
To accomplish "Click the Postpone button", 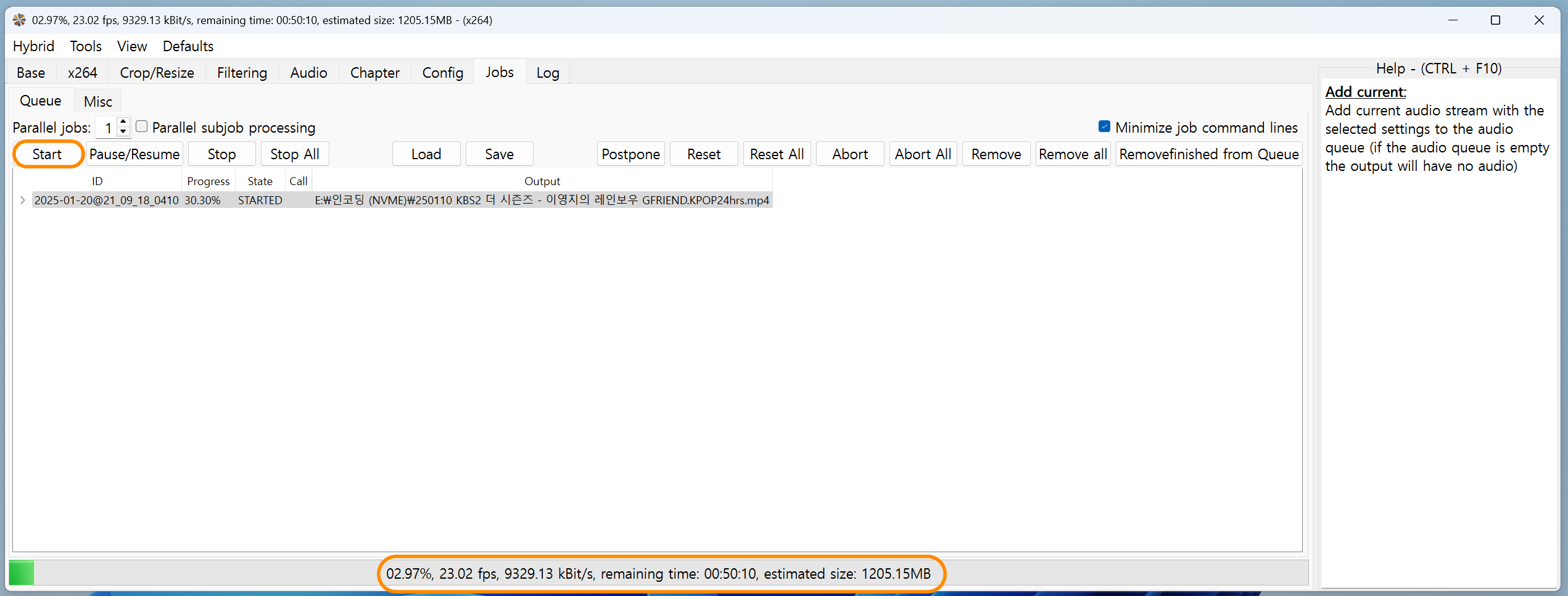I will [x=630, y=154].
